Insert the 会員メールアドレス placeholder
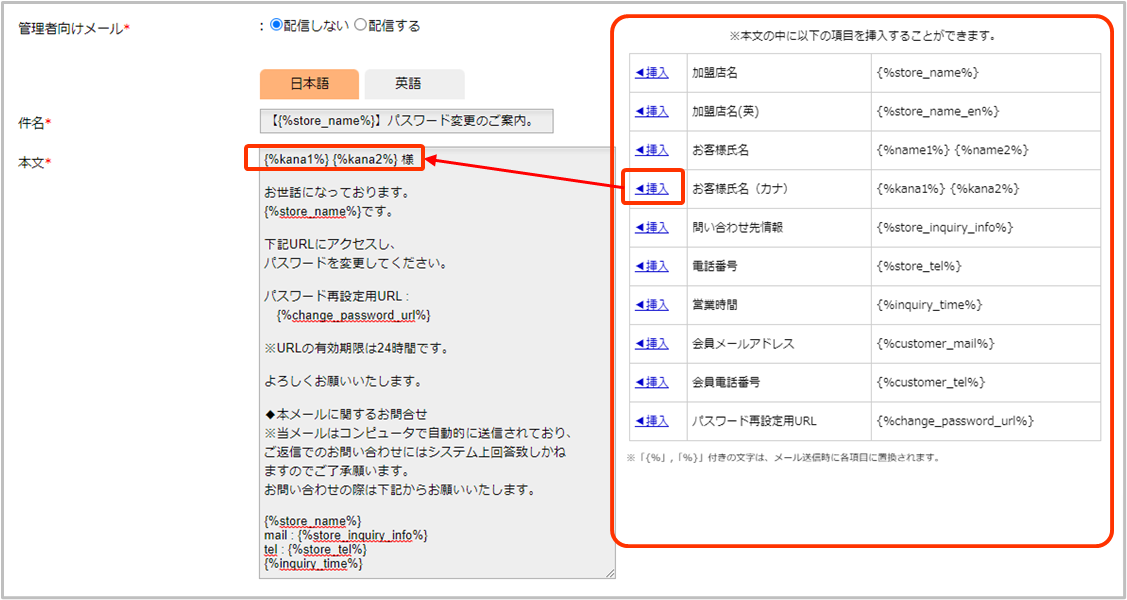1127x600 pixels. pyautogui.click(x=652, y=343)
